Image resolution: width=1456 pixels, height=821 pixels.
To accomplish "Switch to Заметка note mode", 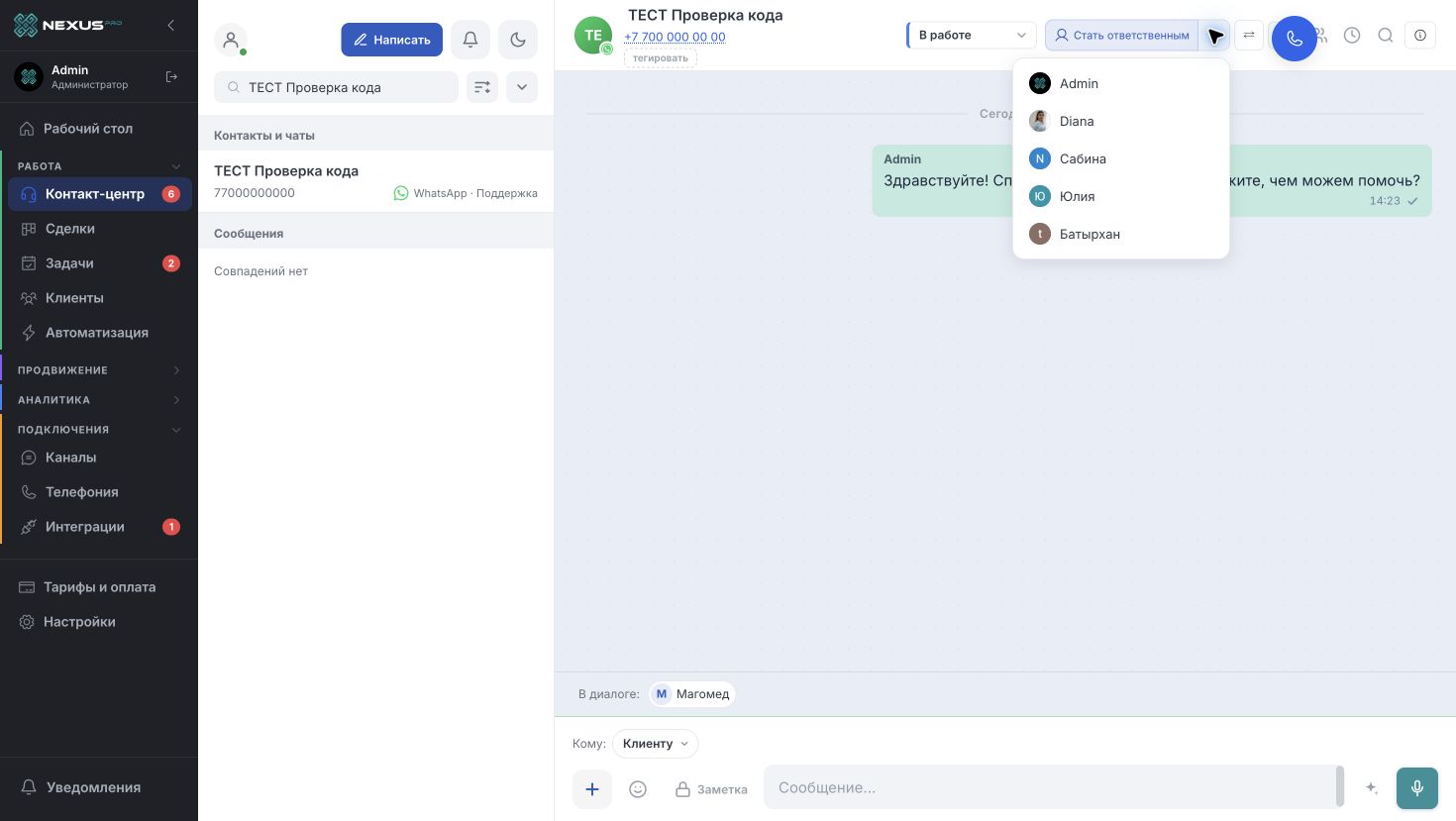I will coord(711,789).
